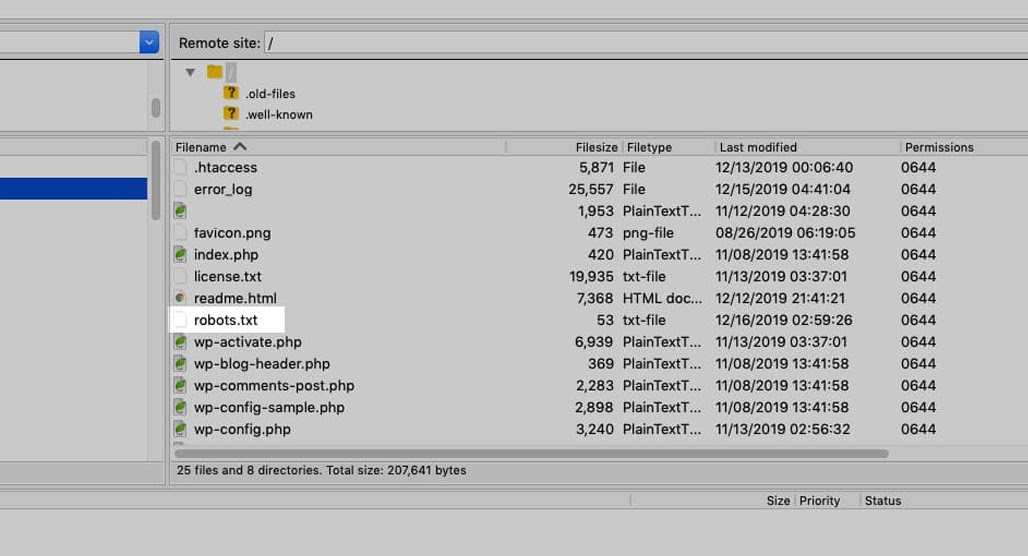Sort by the Filesize column header

click(596, 148)
